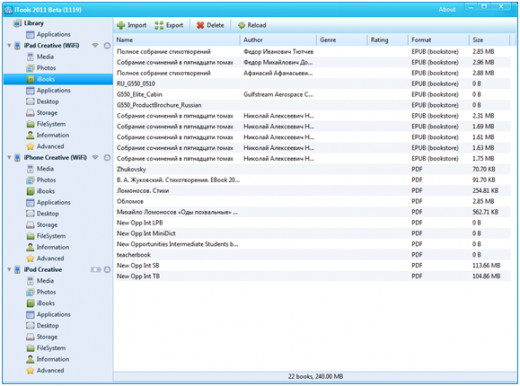Select the G550_ProductBrochure_Russian row

pyautogui.click(x=312, y=105)
